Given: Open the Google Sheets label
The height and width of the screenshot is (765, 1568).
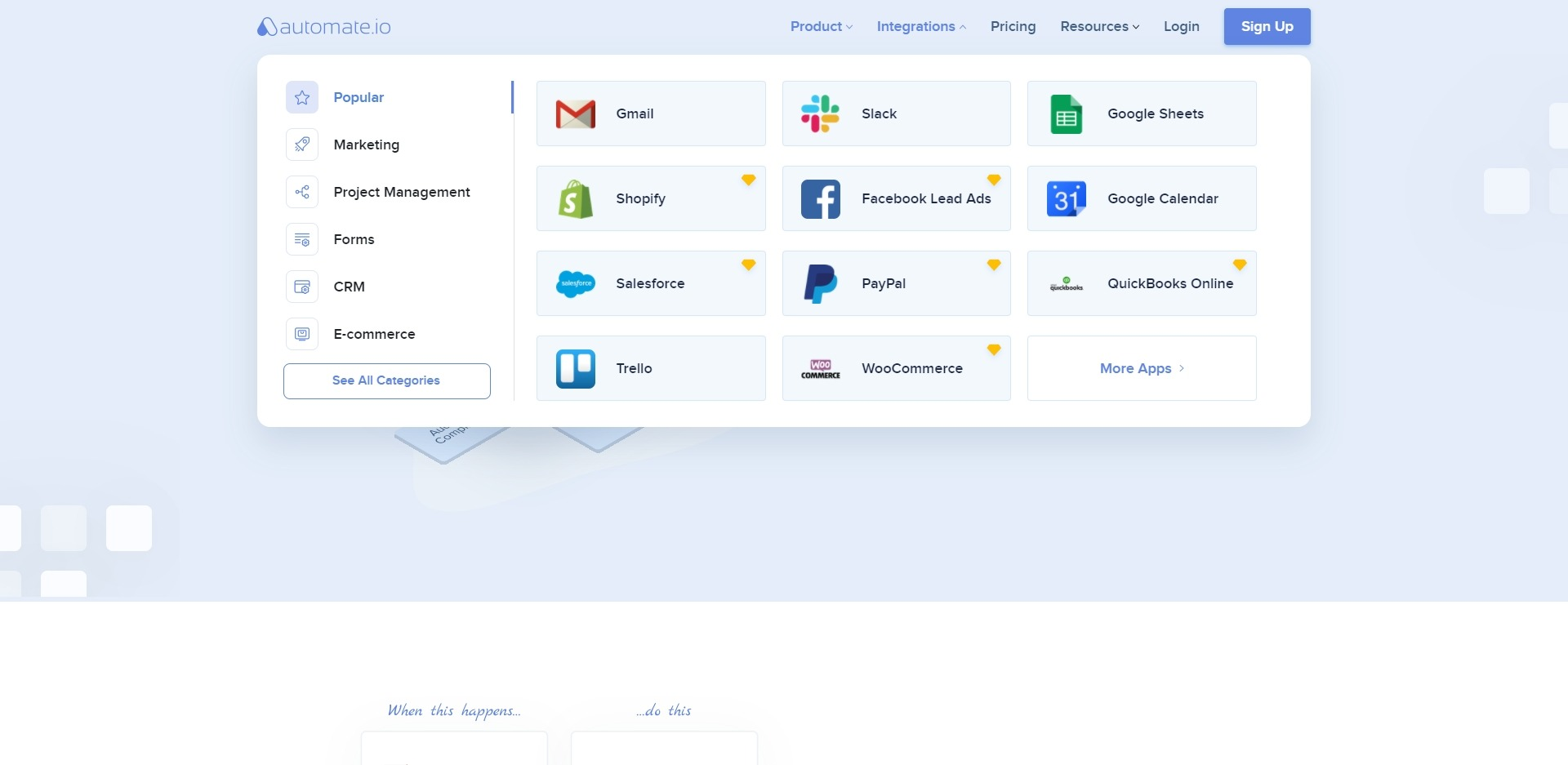Looking at the screenshot, I should click(1156, 113).
